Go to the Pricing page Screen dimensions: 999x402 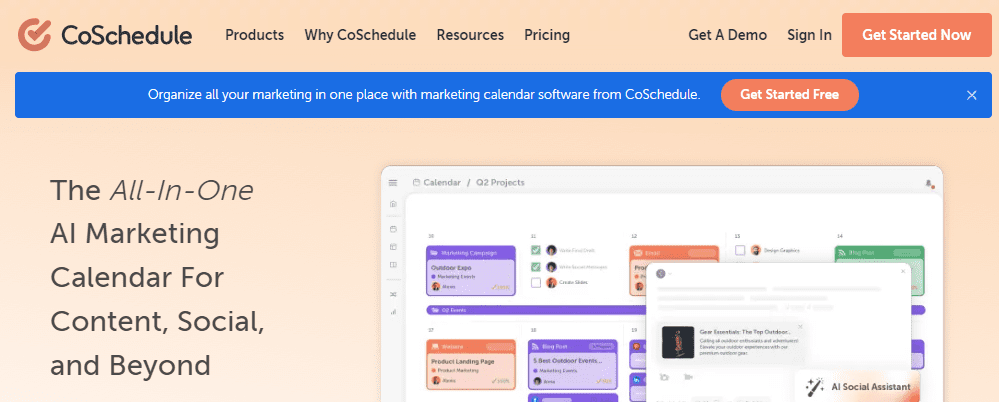pos(547,35)
